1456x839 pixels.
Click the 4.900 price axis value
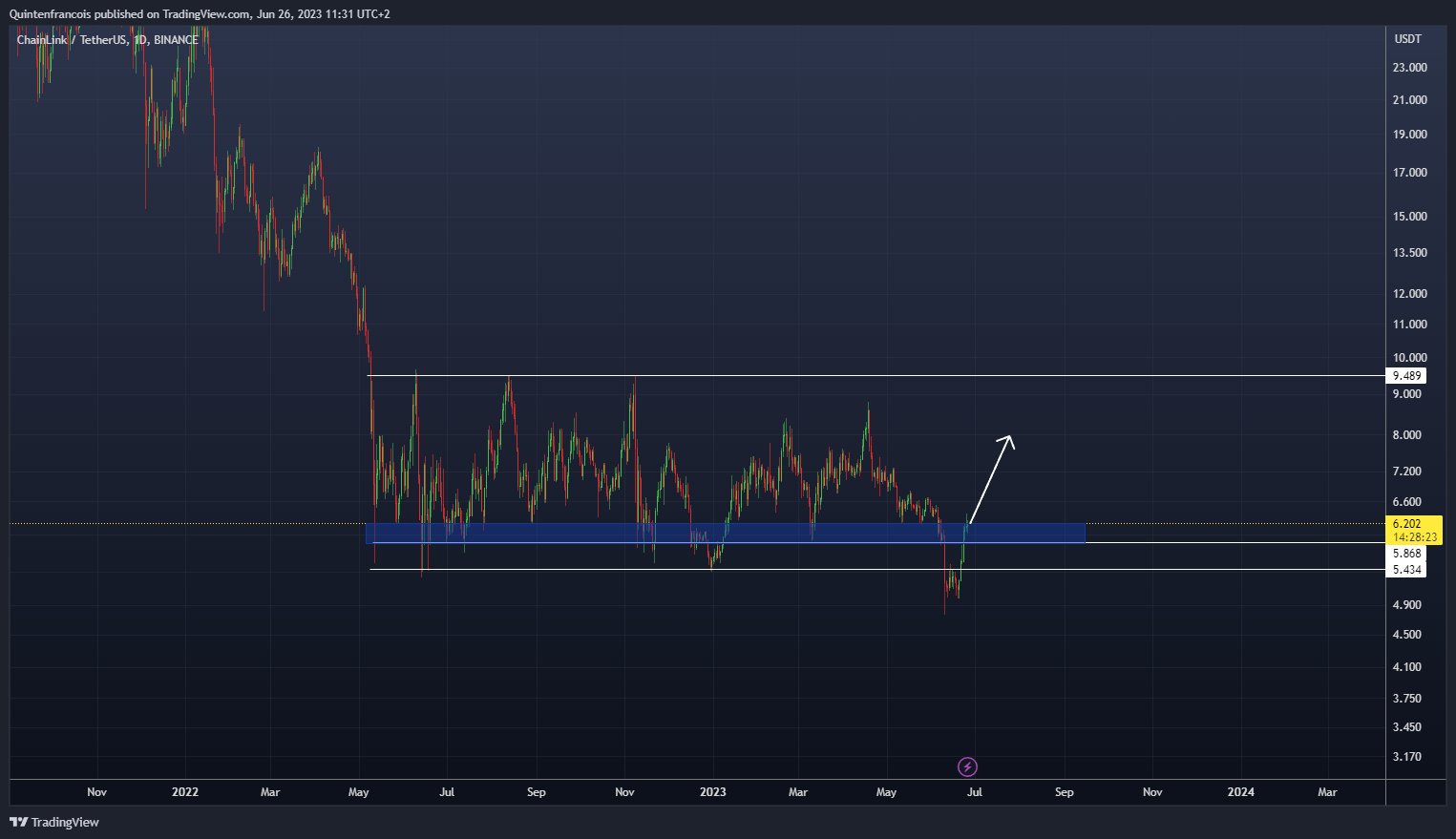click(1406, 605)
